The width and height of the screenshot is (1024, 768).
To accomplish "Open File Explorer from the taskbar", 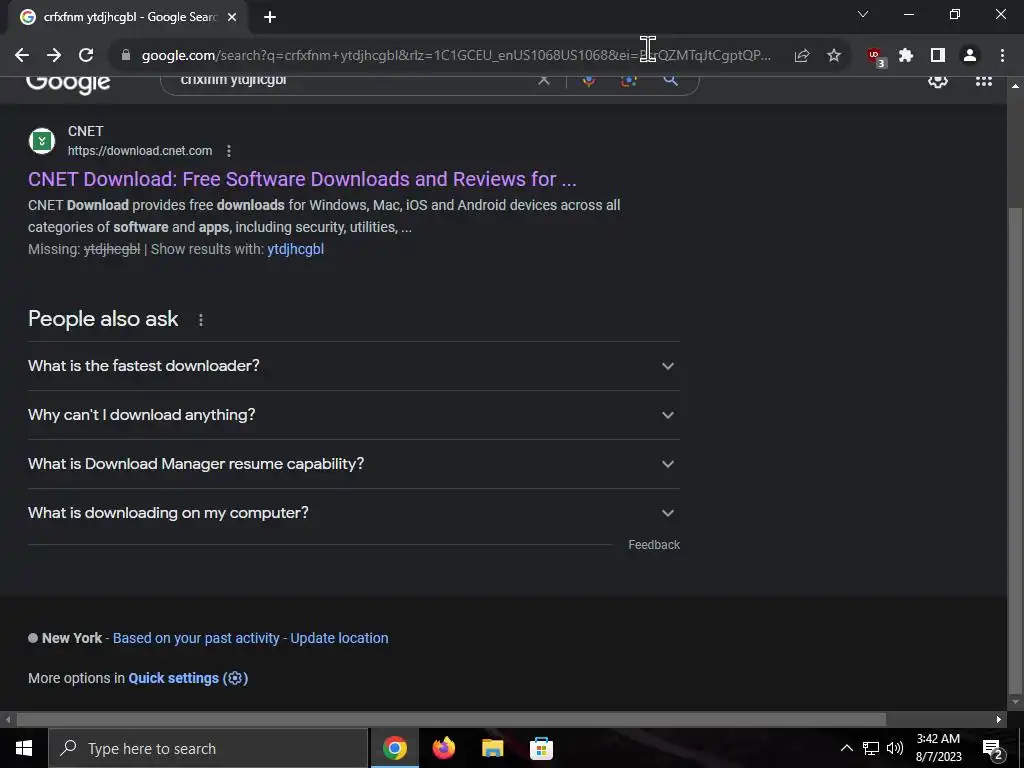I will point(492,748).
